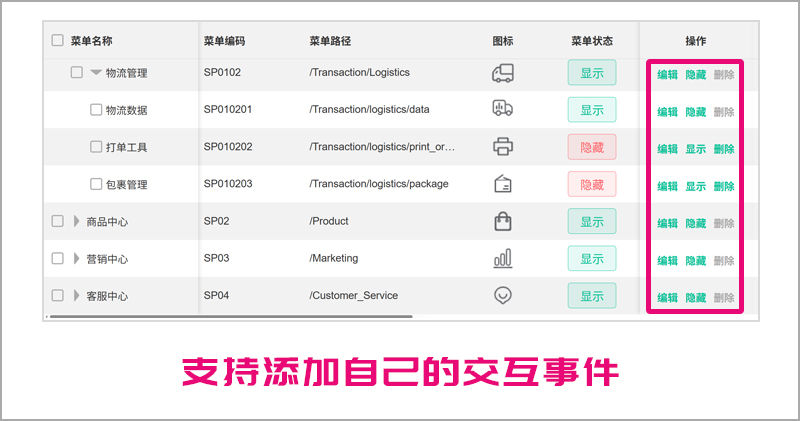Click the scrollbar left arrow below the table

[x=46, y=317]
